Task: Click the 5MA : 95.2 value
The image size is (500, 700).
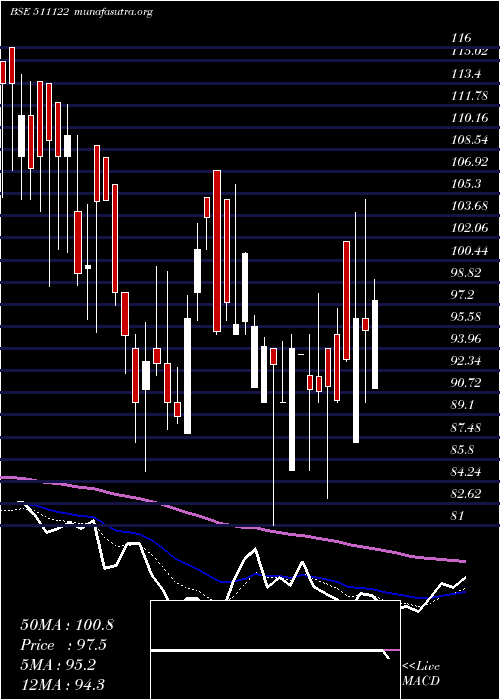Action: tap(58, 665)
